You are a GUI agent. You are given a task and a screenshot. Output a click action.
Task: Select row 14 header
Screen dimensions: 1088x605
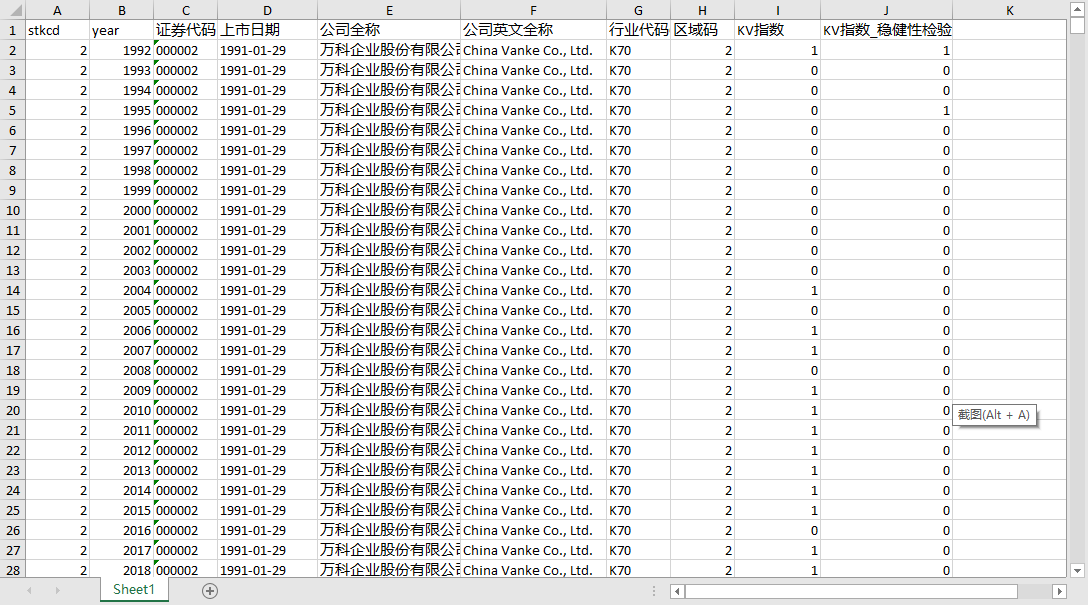click(12, 290)
